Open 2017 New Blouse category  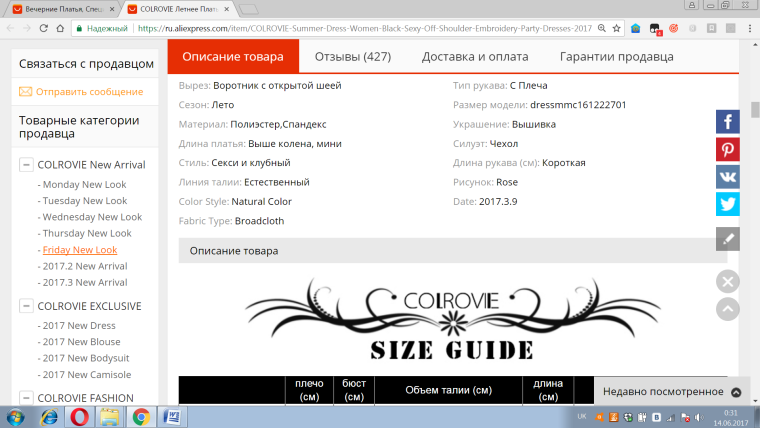point(81,342)
